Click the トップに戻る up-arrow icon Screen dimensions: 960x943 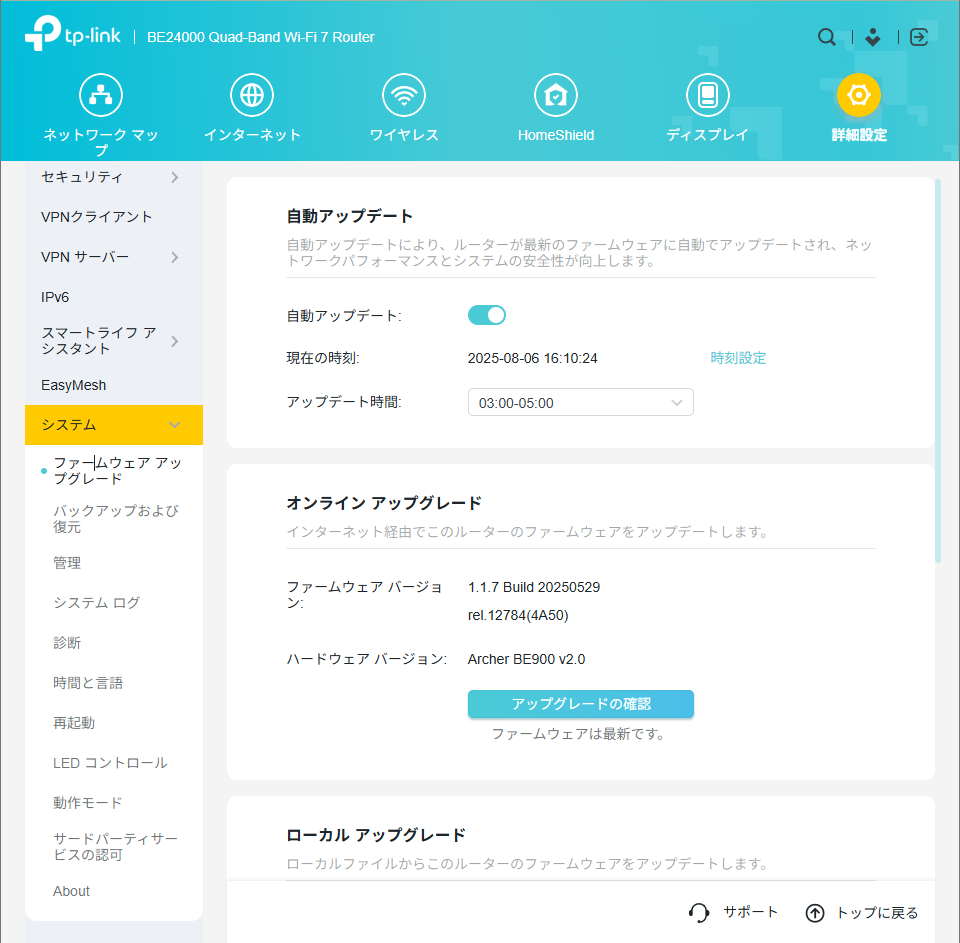(x=815, y=913)
